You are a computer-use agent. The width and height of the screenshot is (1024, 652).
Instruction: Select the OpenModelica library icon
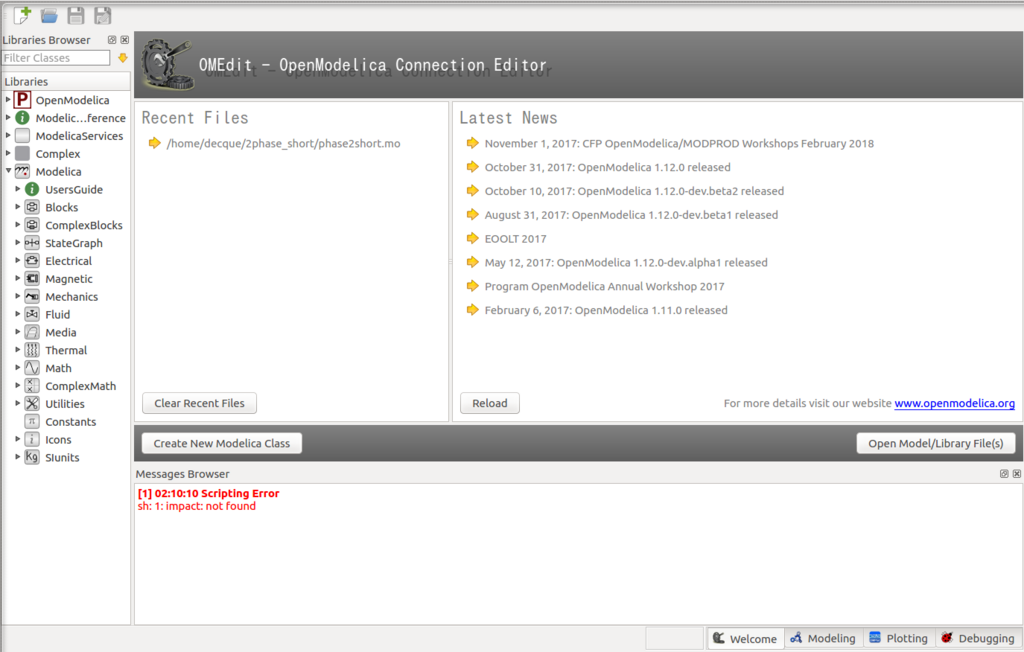22,100
